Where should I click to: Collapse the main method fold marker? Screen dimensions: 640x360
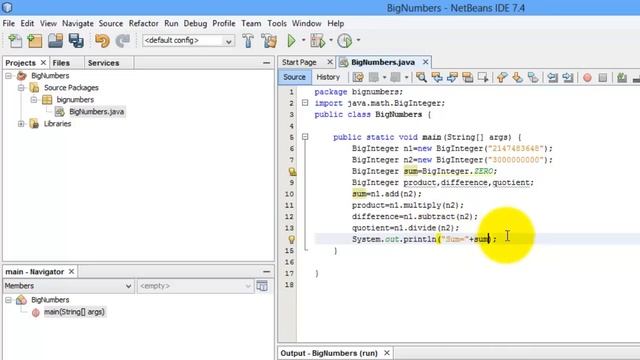pos(305,137)
